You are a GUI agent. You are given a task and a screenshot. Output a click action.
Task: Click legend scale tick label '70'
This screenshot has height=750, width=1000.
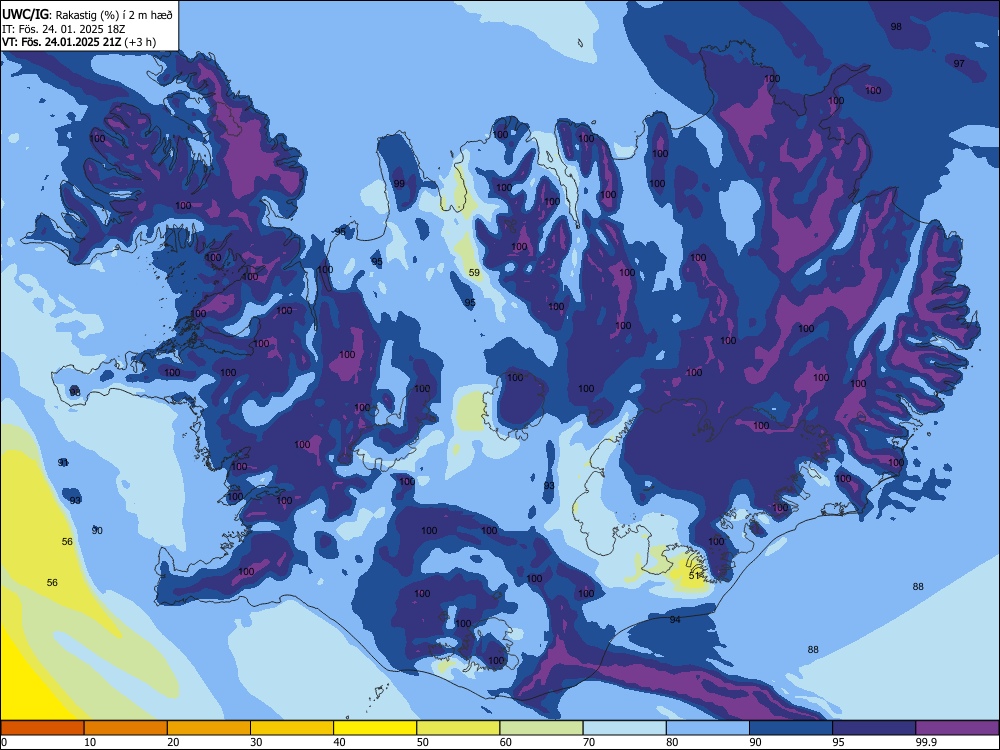589,742
